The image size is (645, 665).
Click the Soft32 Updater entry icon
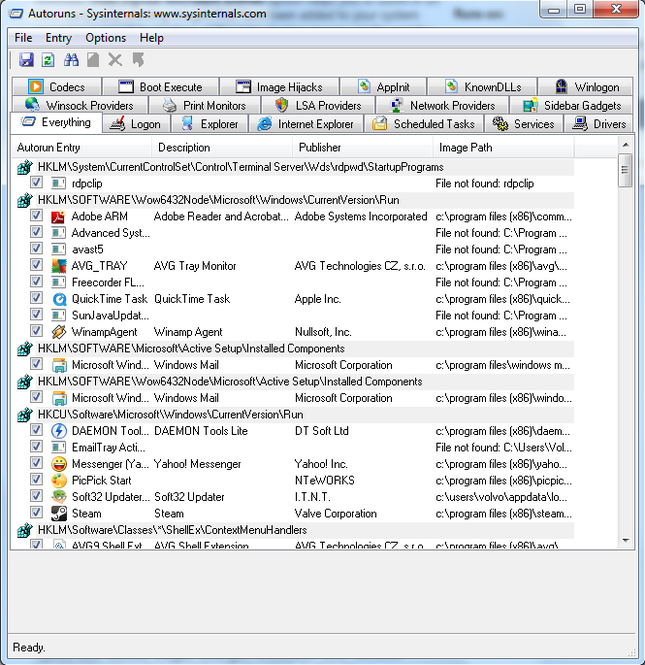(59, 497)
